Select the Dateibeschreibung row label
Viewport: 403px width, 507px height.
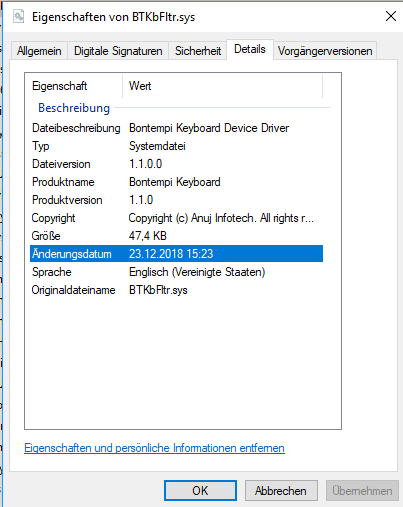point(76,128)
